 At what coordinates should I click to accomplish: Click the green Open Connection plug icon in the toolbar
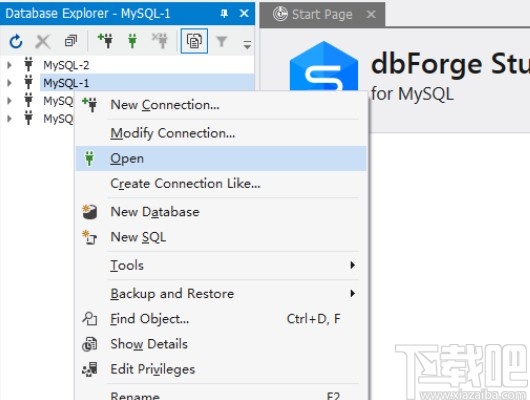(x=132, y=41)
